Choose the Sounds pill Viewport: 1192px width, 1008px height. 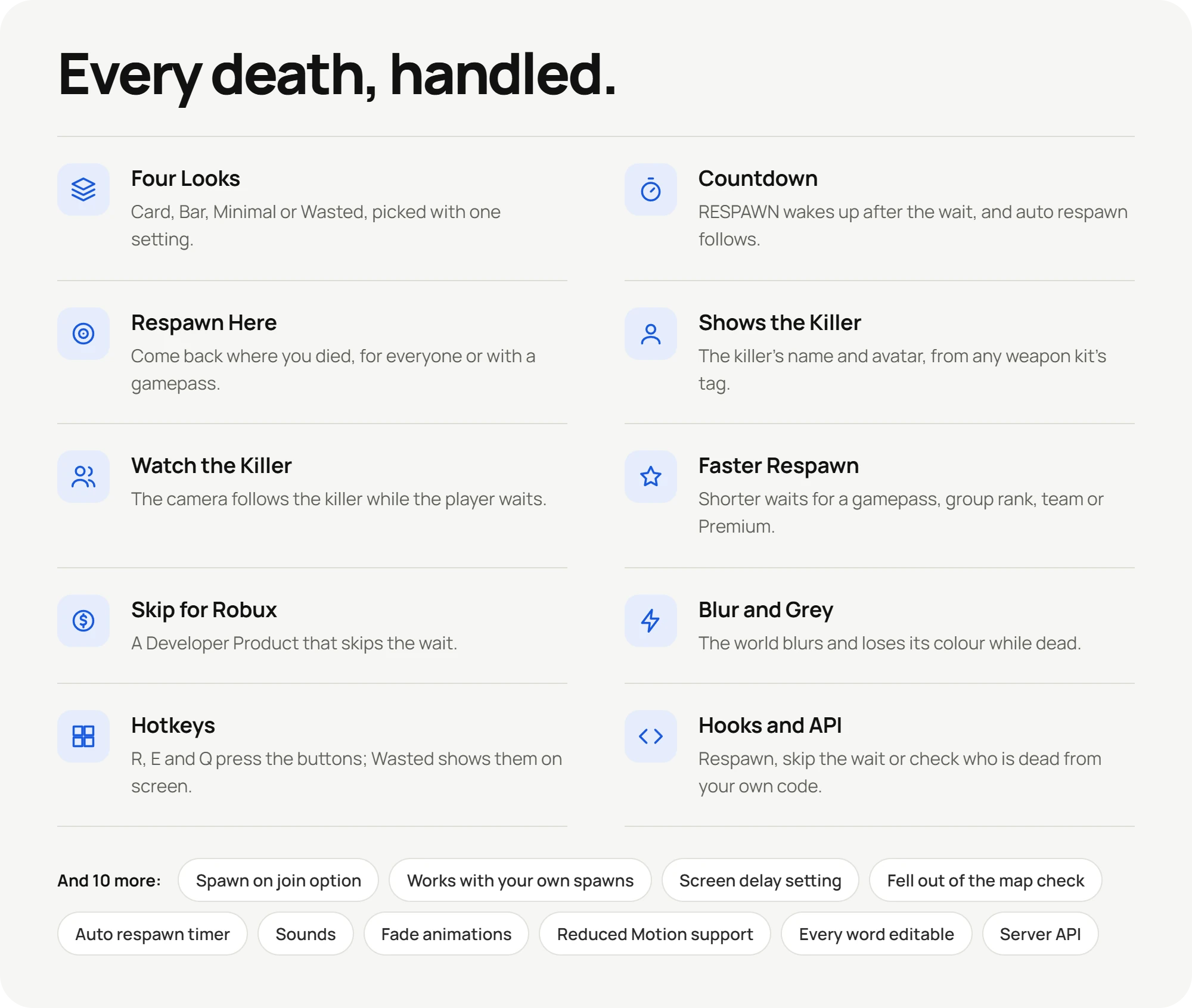tap(306, 934)
